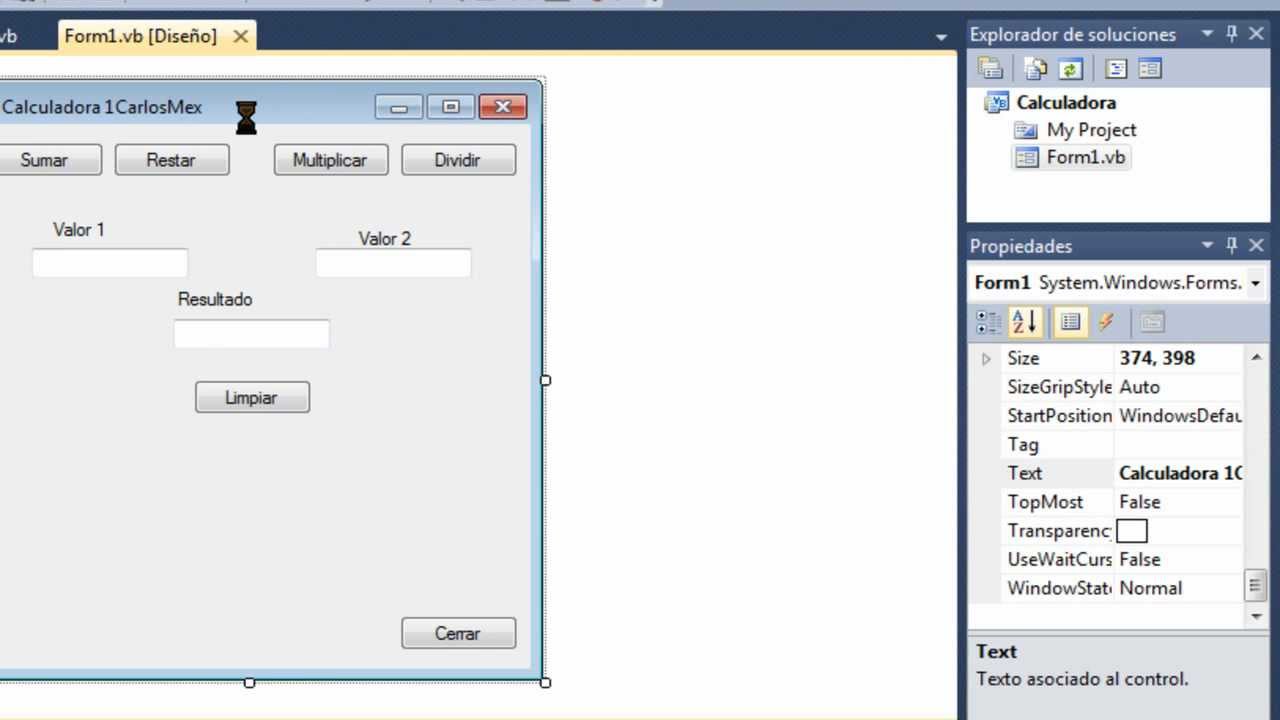Image resolution: width=1280 pixels, height=720 pixels.
Task: Click the My Project folder icon
Action: click(x=1026, y=130)
